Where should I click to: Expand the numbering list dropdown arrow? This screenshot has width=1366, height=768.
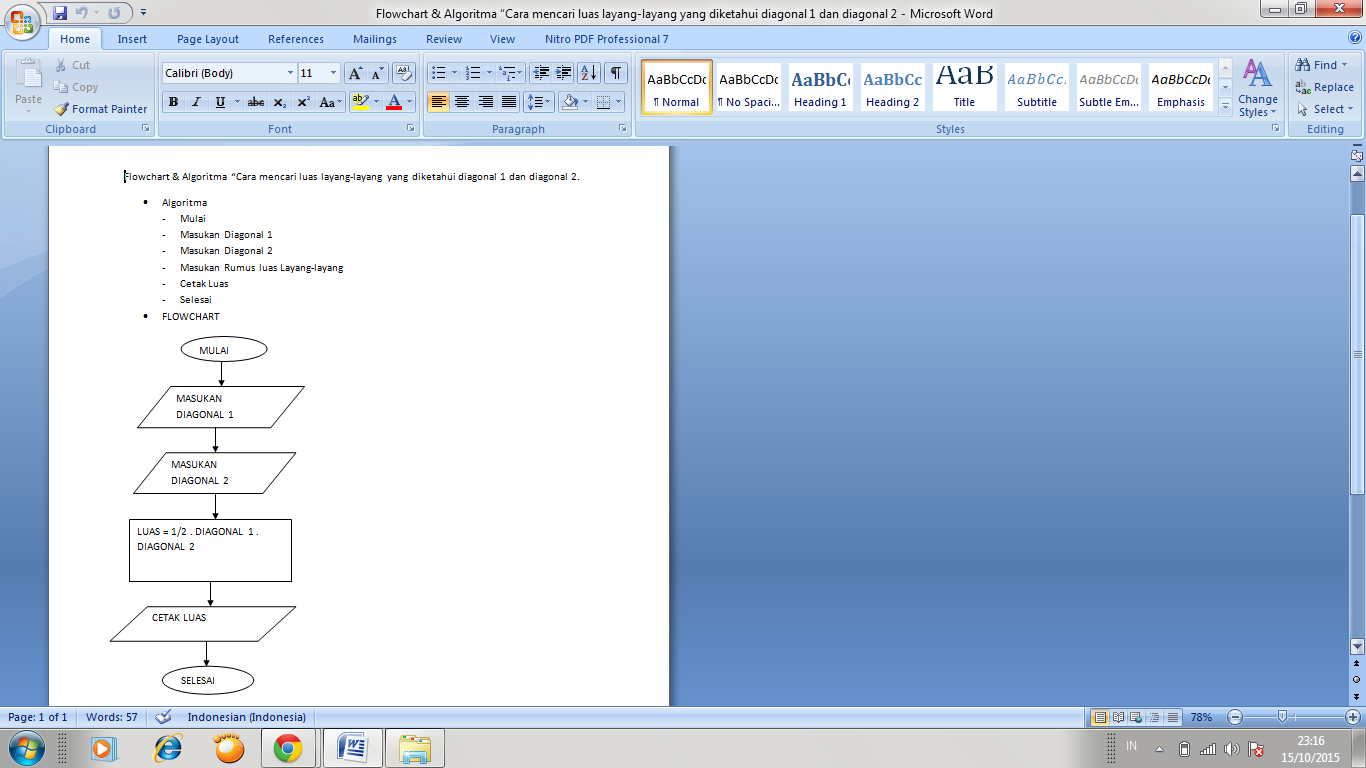click(x=489, y=73)
